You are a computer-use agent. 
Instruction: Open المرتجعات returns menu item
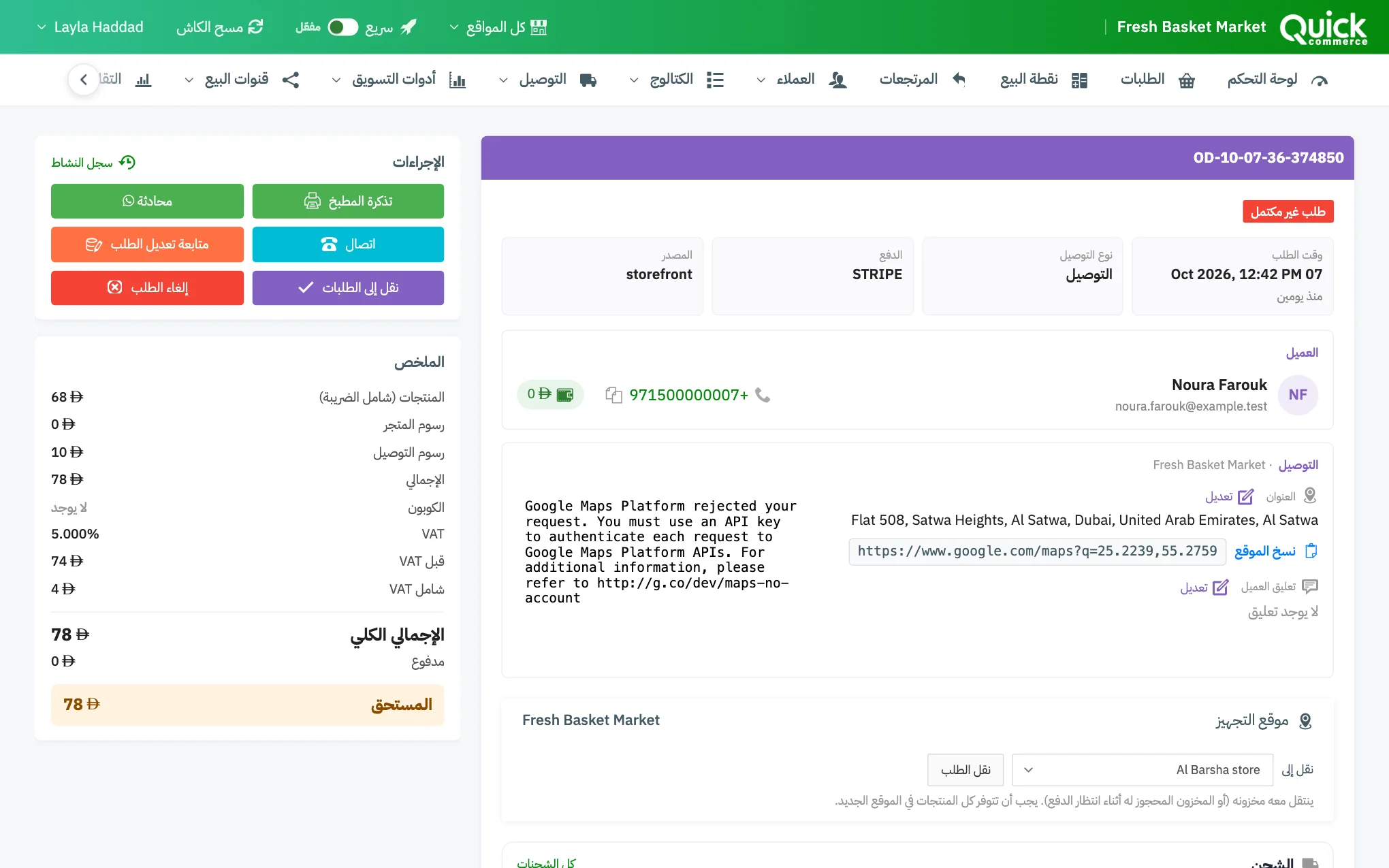[x=923, y=80]
